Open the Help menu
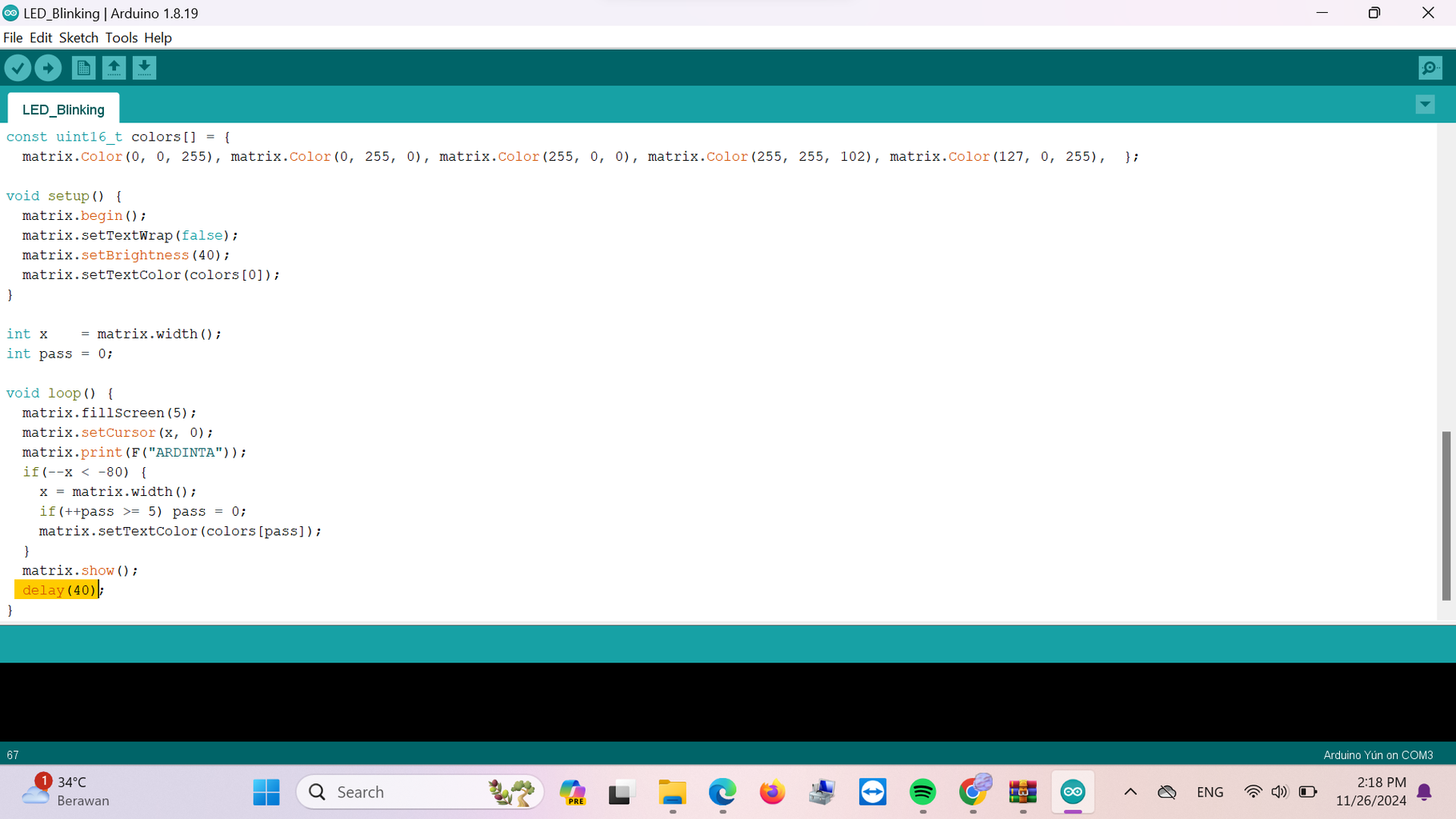The width and height of the screenshot is (1456, 819). pyautogui.click(x=158, y=38)
